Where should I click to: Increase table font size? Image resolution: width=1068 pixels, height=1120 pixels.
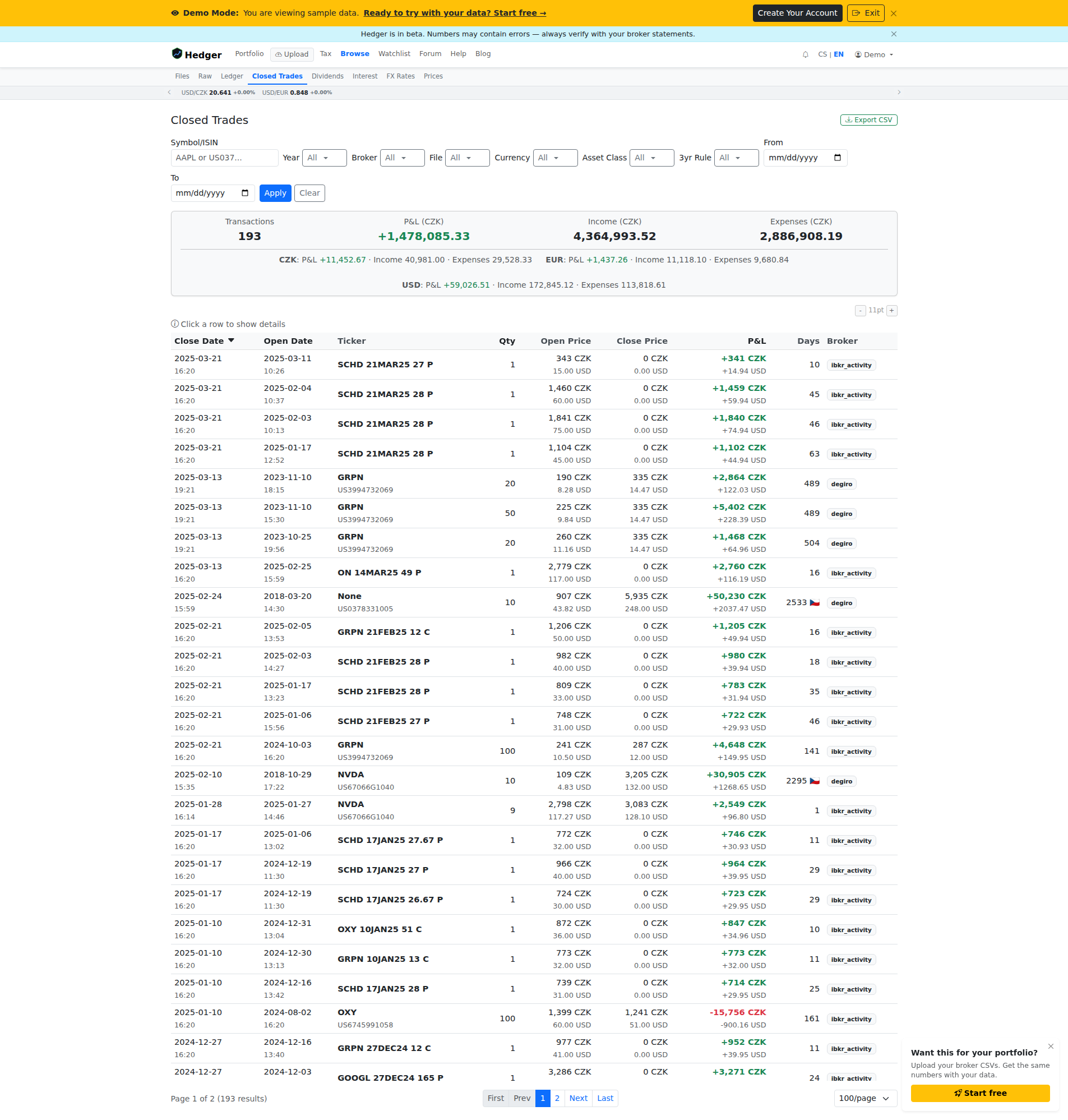pyautogui.click(x=892, y=310)
